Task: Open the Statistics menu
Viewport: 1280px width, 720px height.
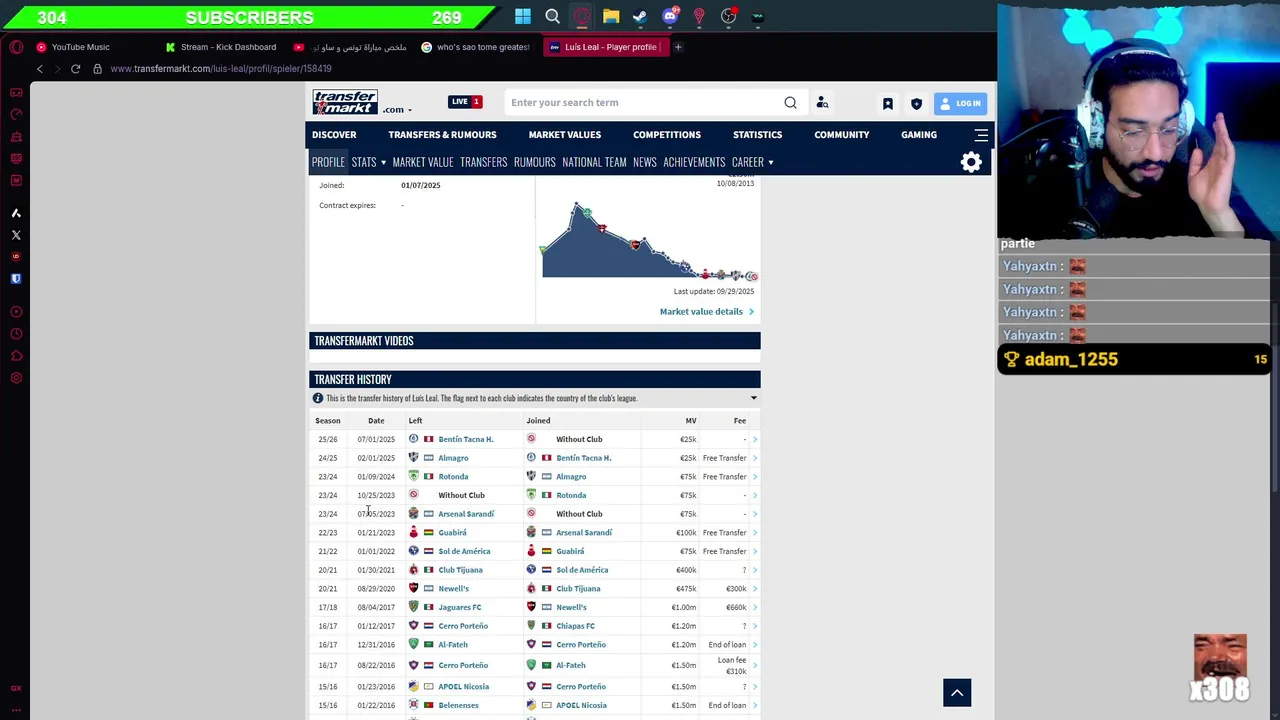Action: pos(757,134)
